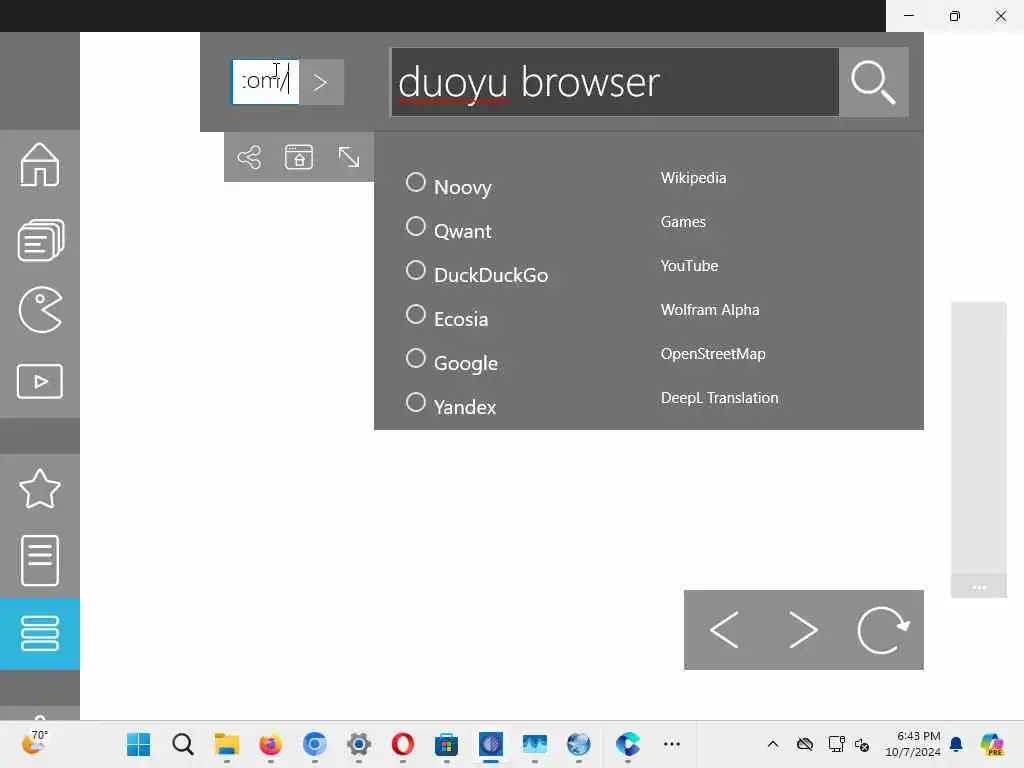Open taskbar Search icon

pos(183,744)
